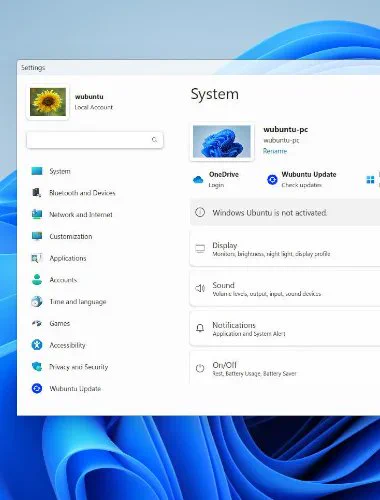
Task: Click the On/Off power icon
Action: 200,368
